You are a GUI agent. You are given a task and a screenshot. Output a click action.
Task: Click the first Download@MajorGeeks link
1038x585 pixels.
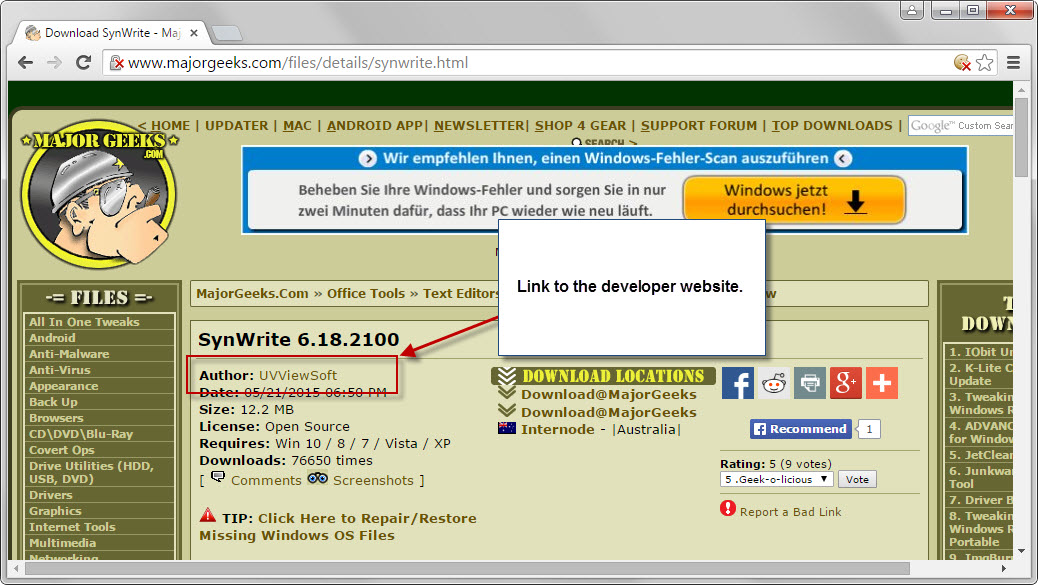(x=608, y=394)
